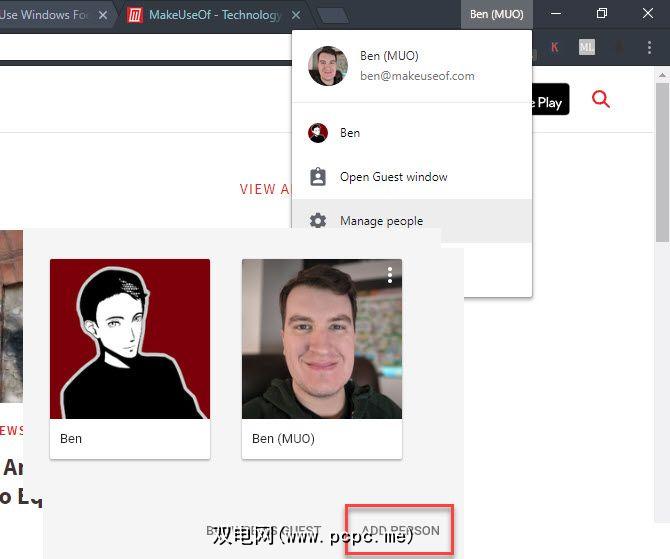Click the browser address bar
Image resolution: width=670 pixels, height=559 pixels.
point(145,47)
